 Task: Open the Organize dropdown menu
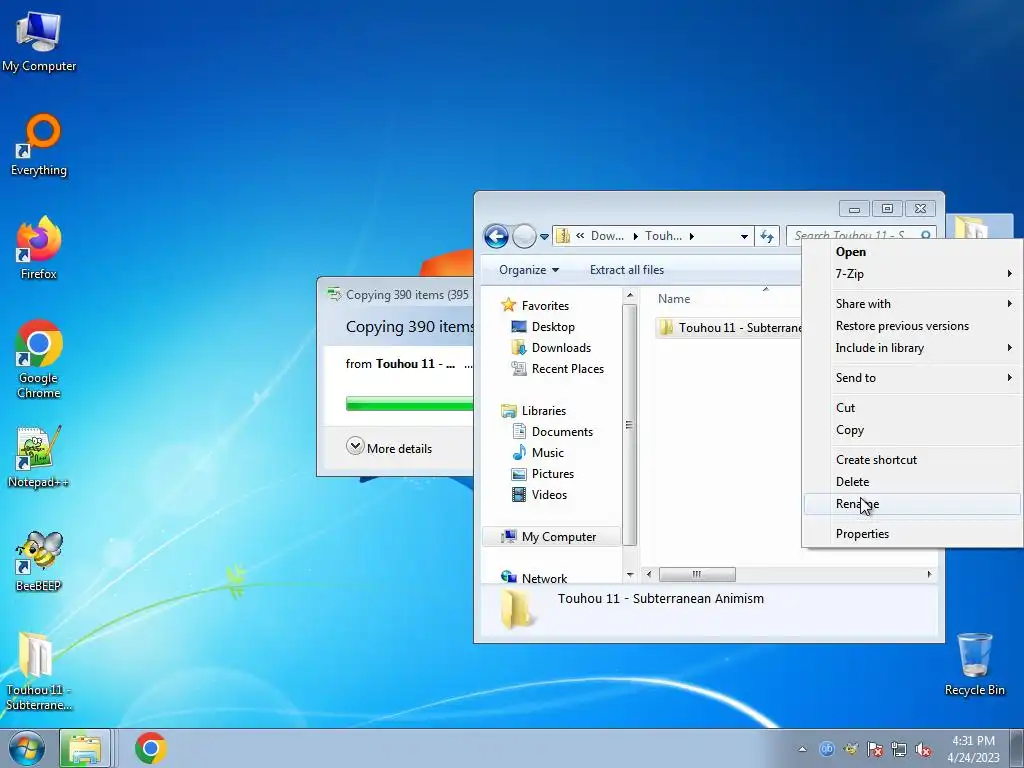pyautogui.click(x=529, y=270)
